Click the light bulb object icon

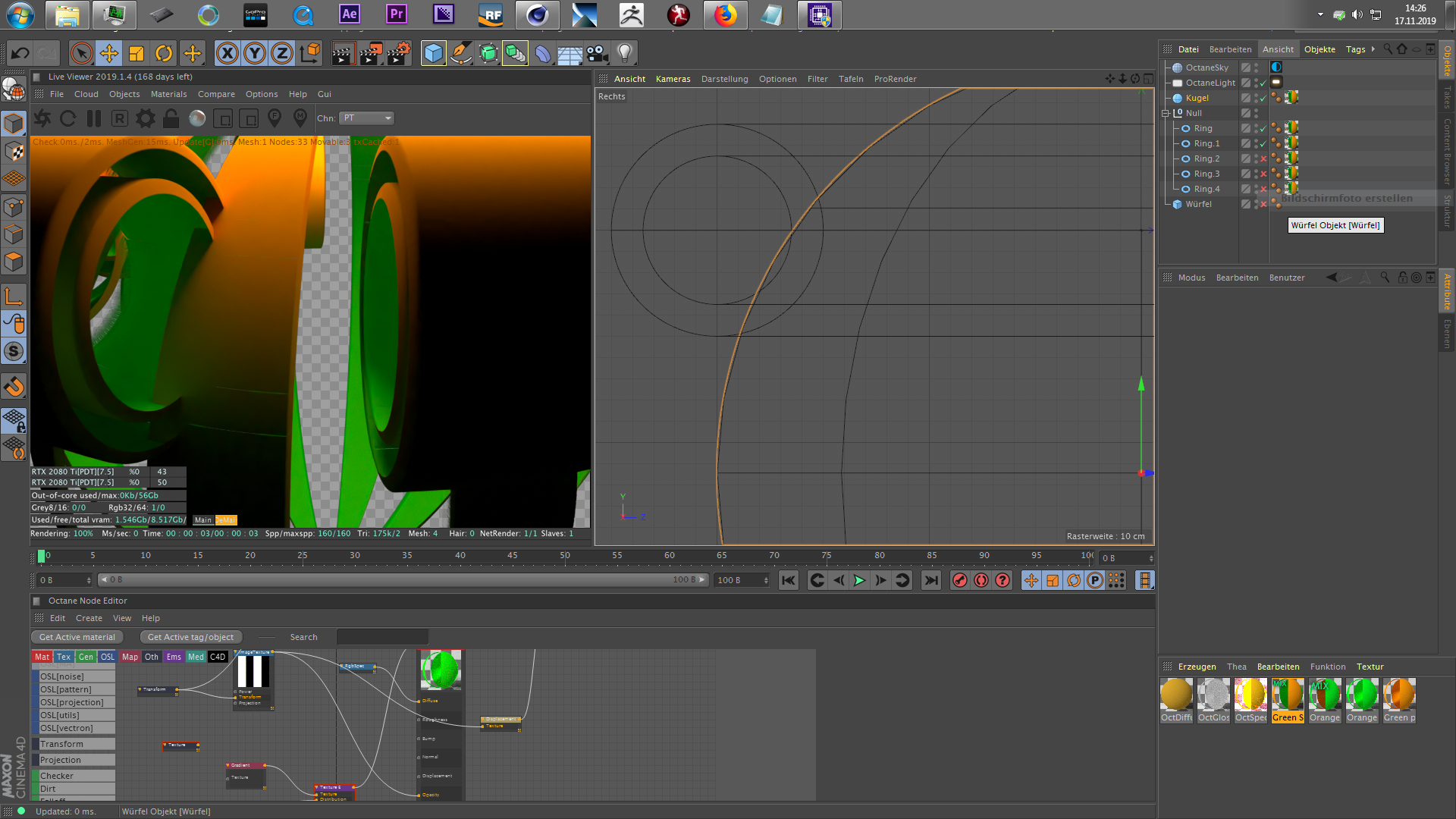(x=624, y=53)
